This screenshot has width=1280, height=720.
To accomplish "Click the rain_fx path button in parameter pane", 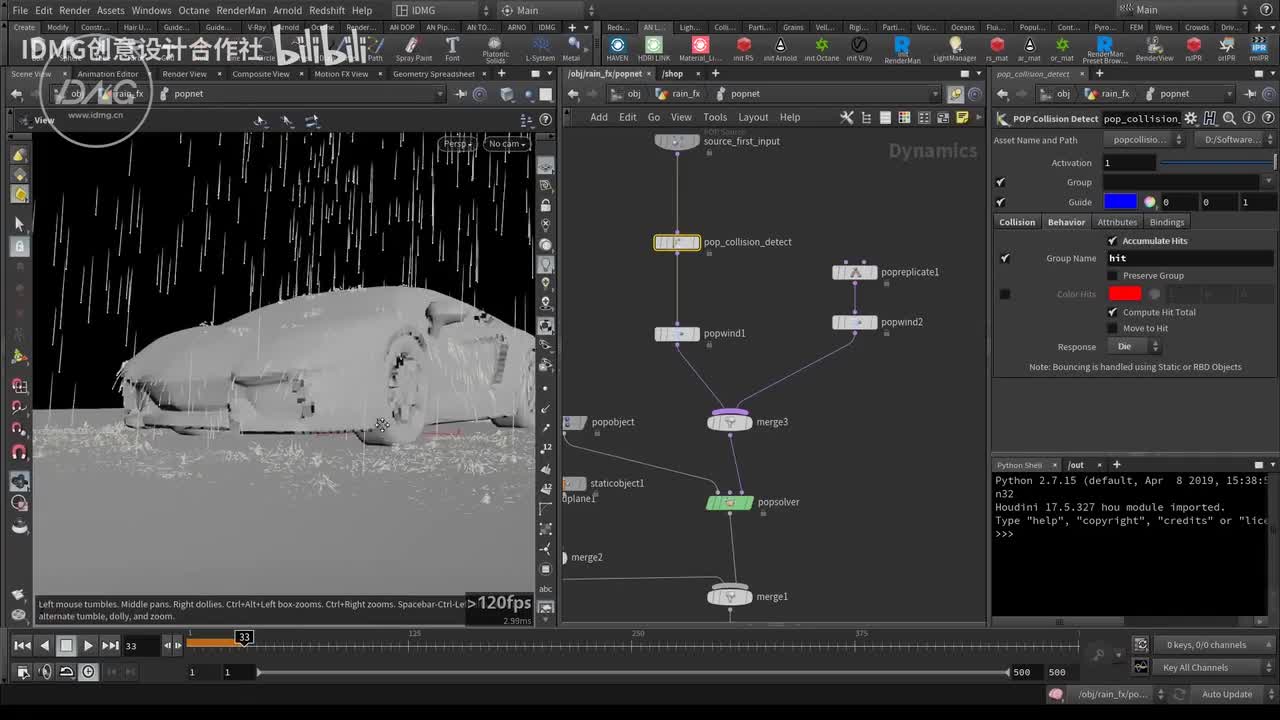I will [x=1107, y=94].
